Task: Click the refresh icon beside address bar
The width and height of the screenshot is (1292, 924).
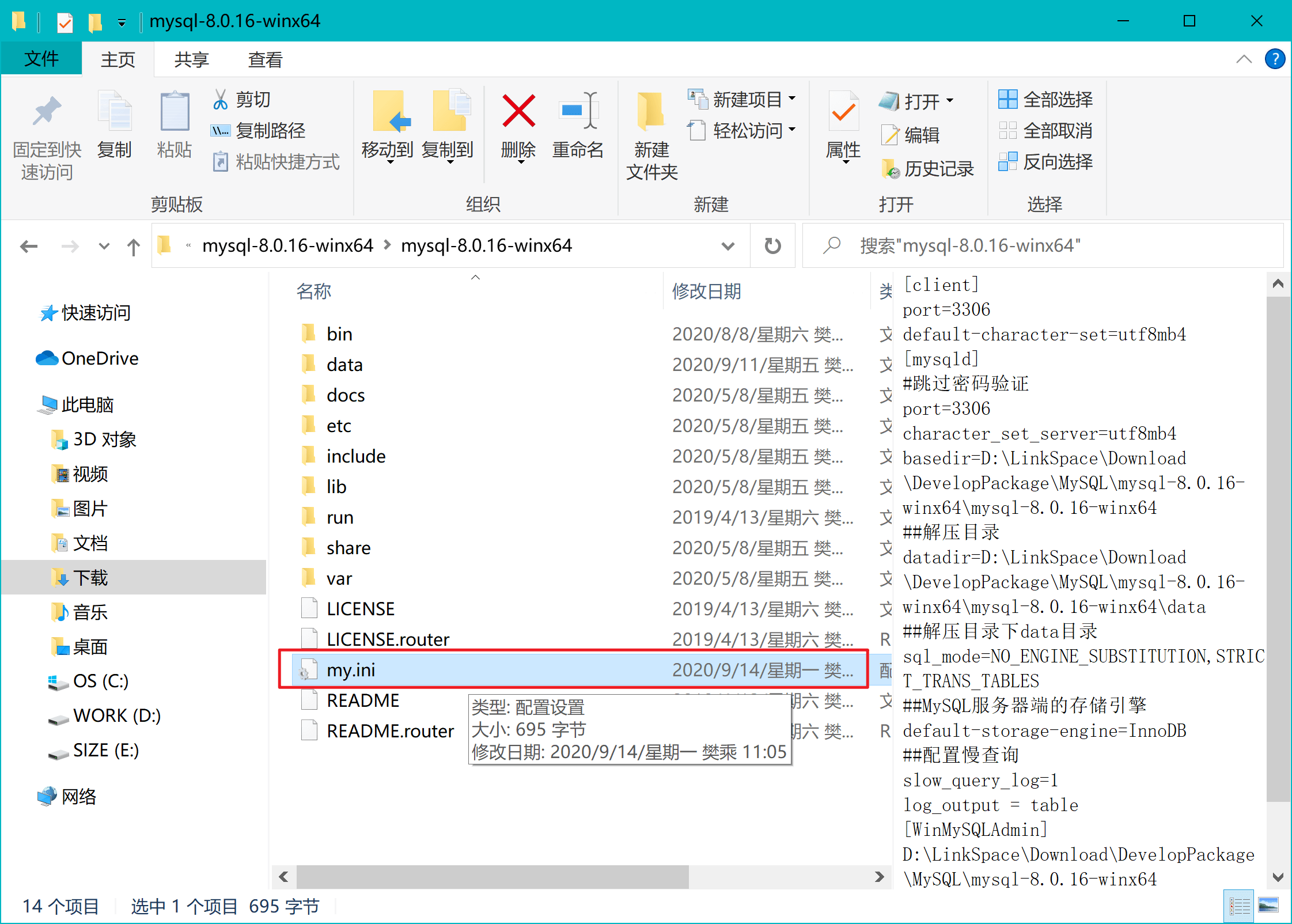Action: 772,247
